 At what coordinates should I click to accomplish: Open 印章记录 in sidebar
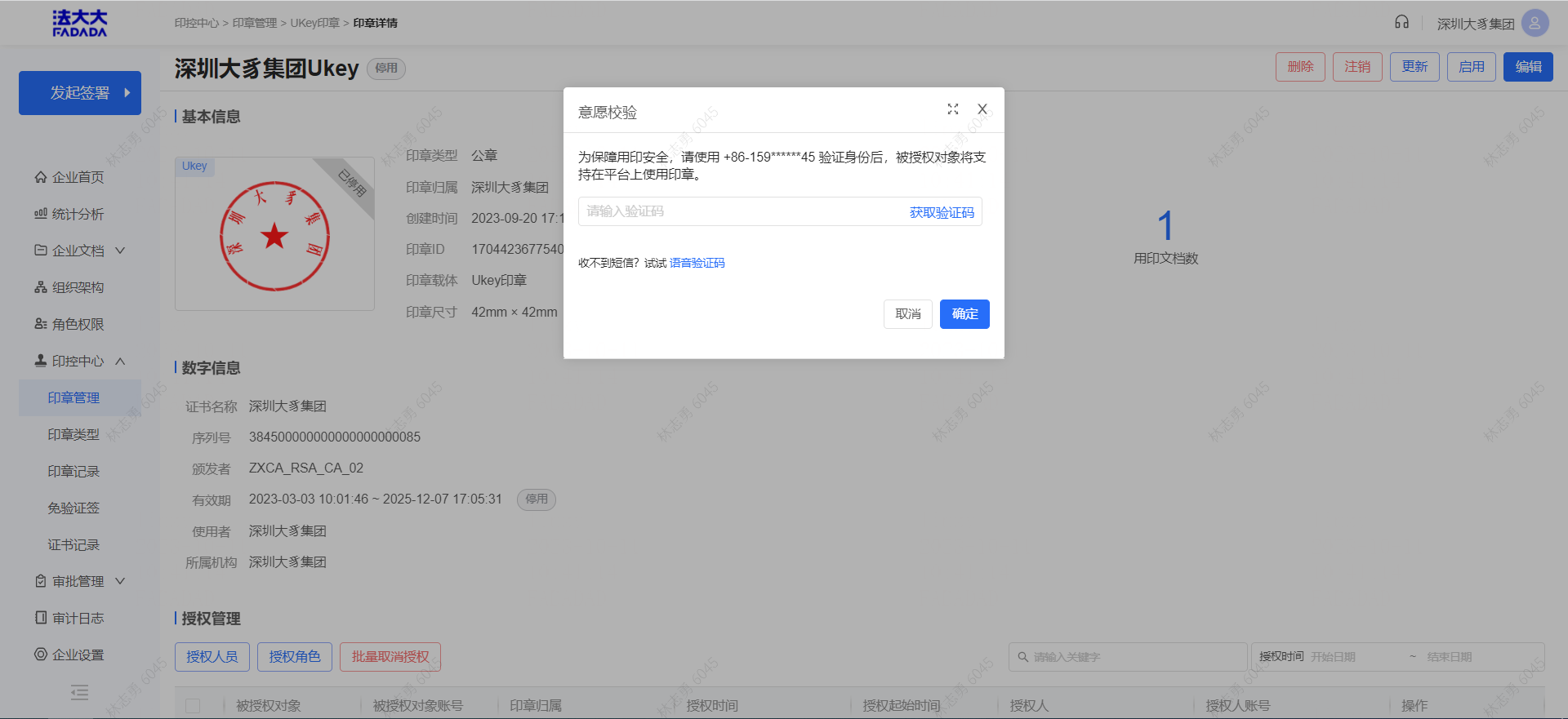click(73, 471)
